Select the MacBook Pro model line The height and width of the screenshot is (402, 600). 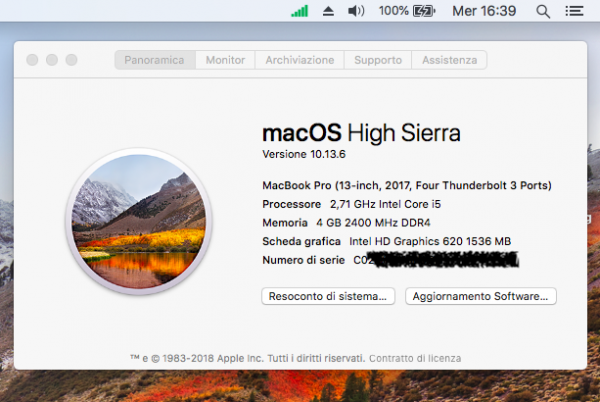tap(407, 186)
